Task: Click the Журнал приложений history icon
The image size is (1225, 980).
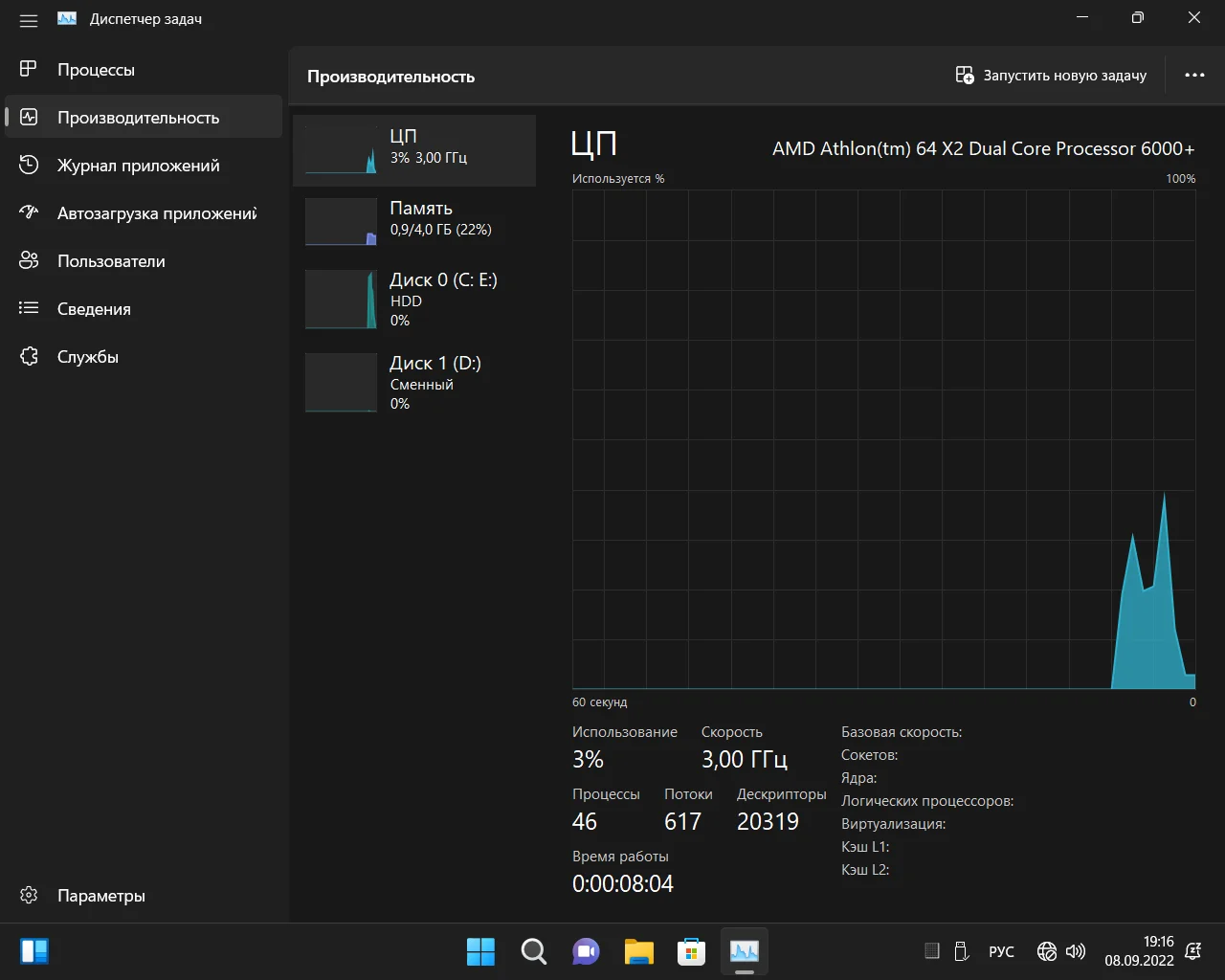Action: coord(29,166)
